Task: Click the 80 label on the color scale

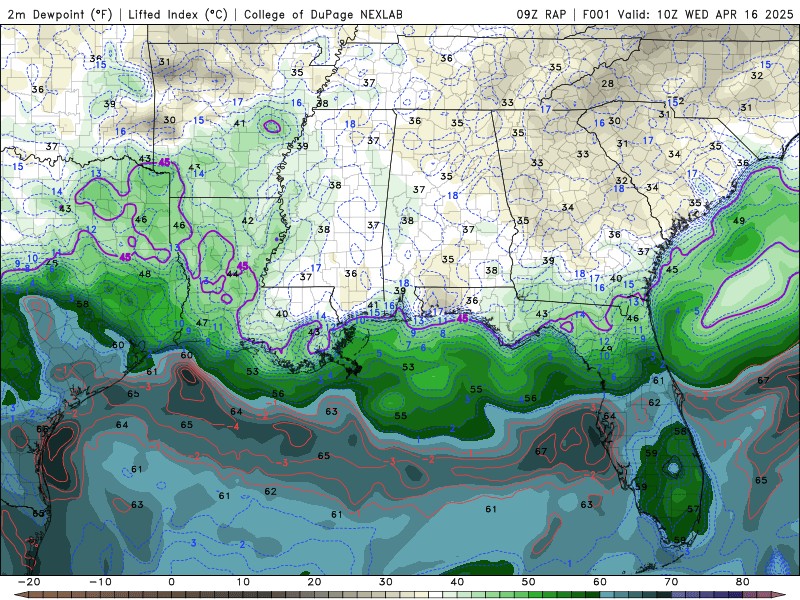Action: (743, 582)
